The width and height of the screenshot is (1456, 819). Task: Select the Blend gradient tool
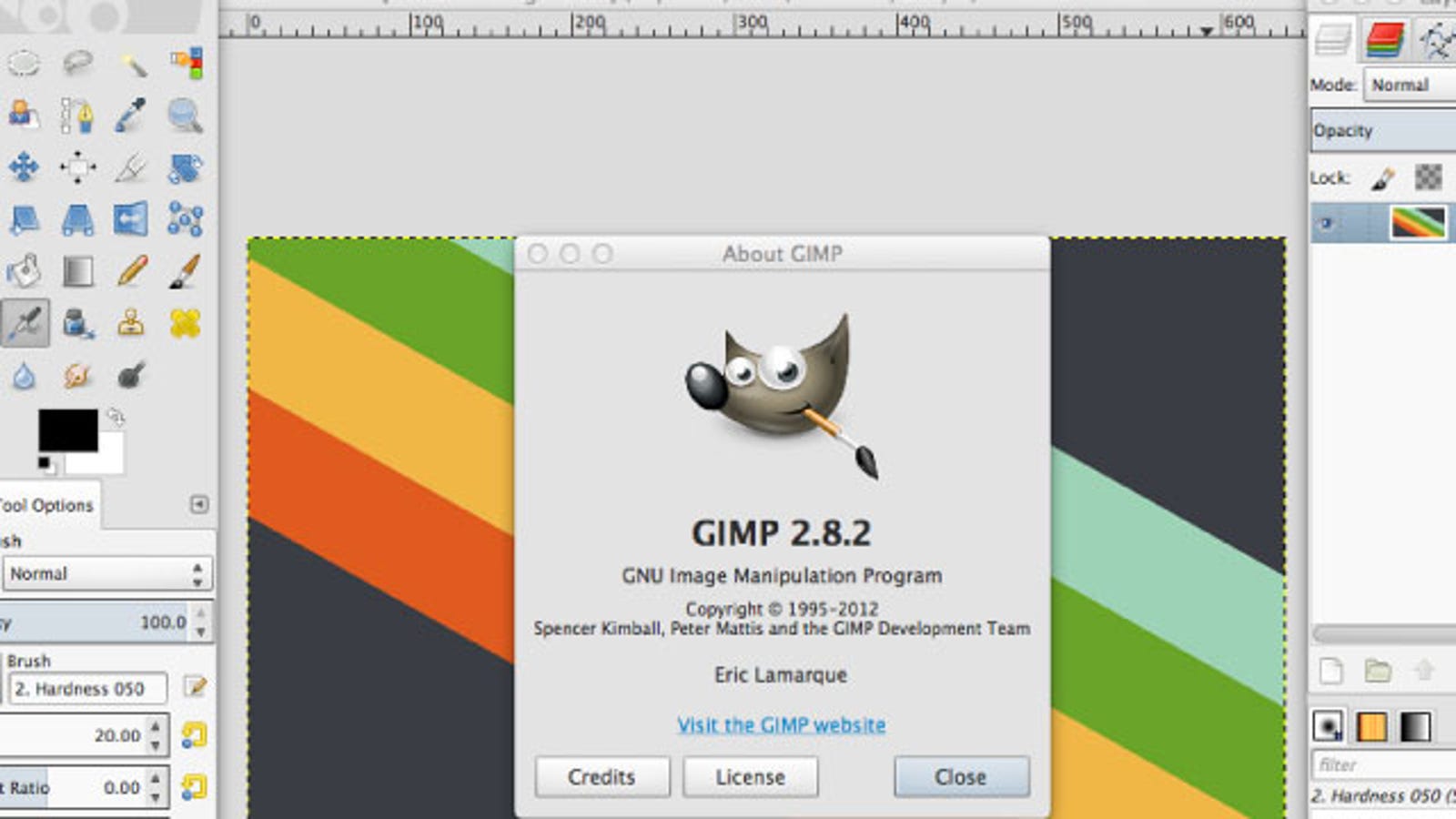coord(77,271)
